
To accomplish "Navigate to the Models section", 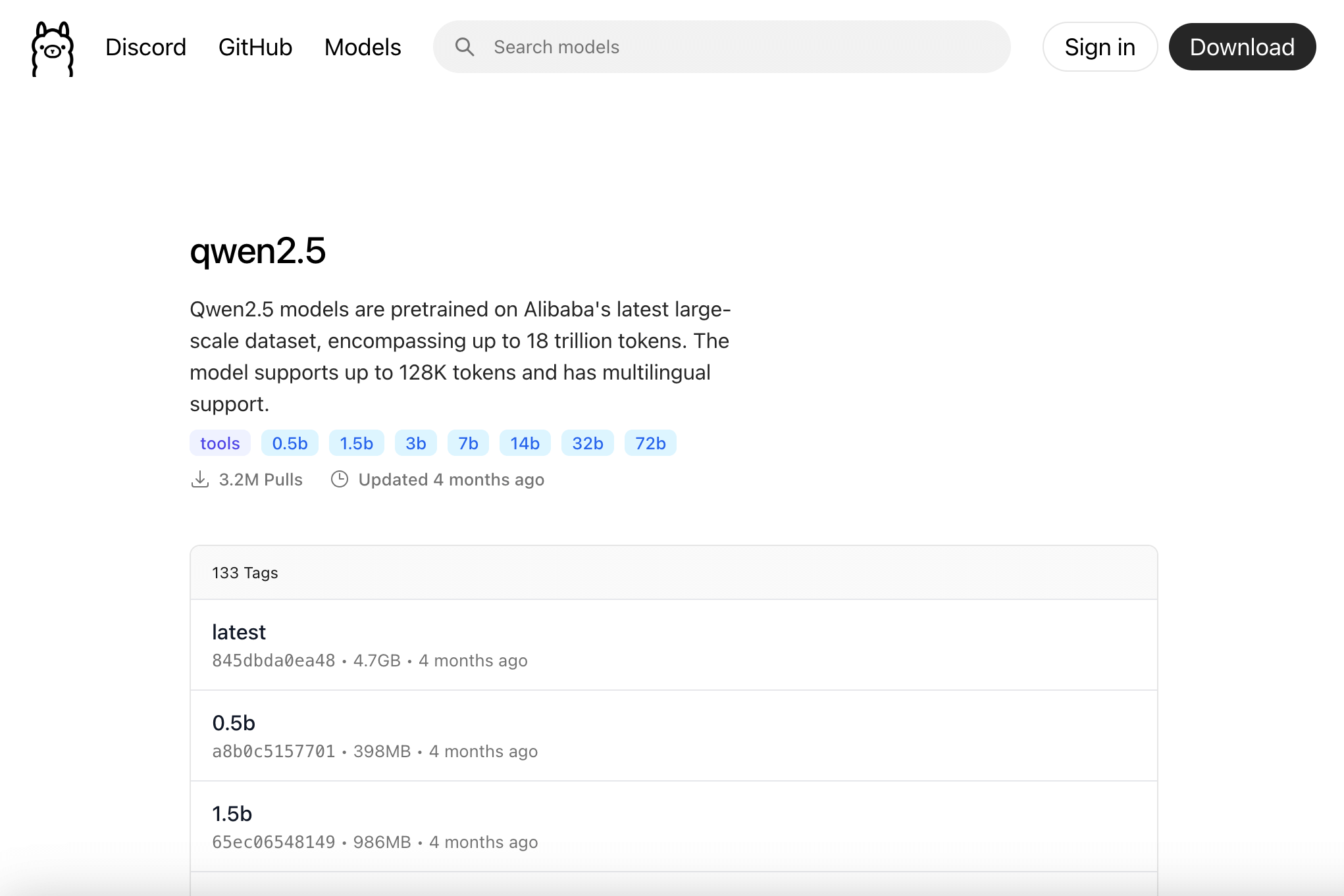I will 363,47.
